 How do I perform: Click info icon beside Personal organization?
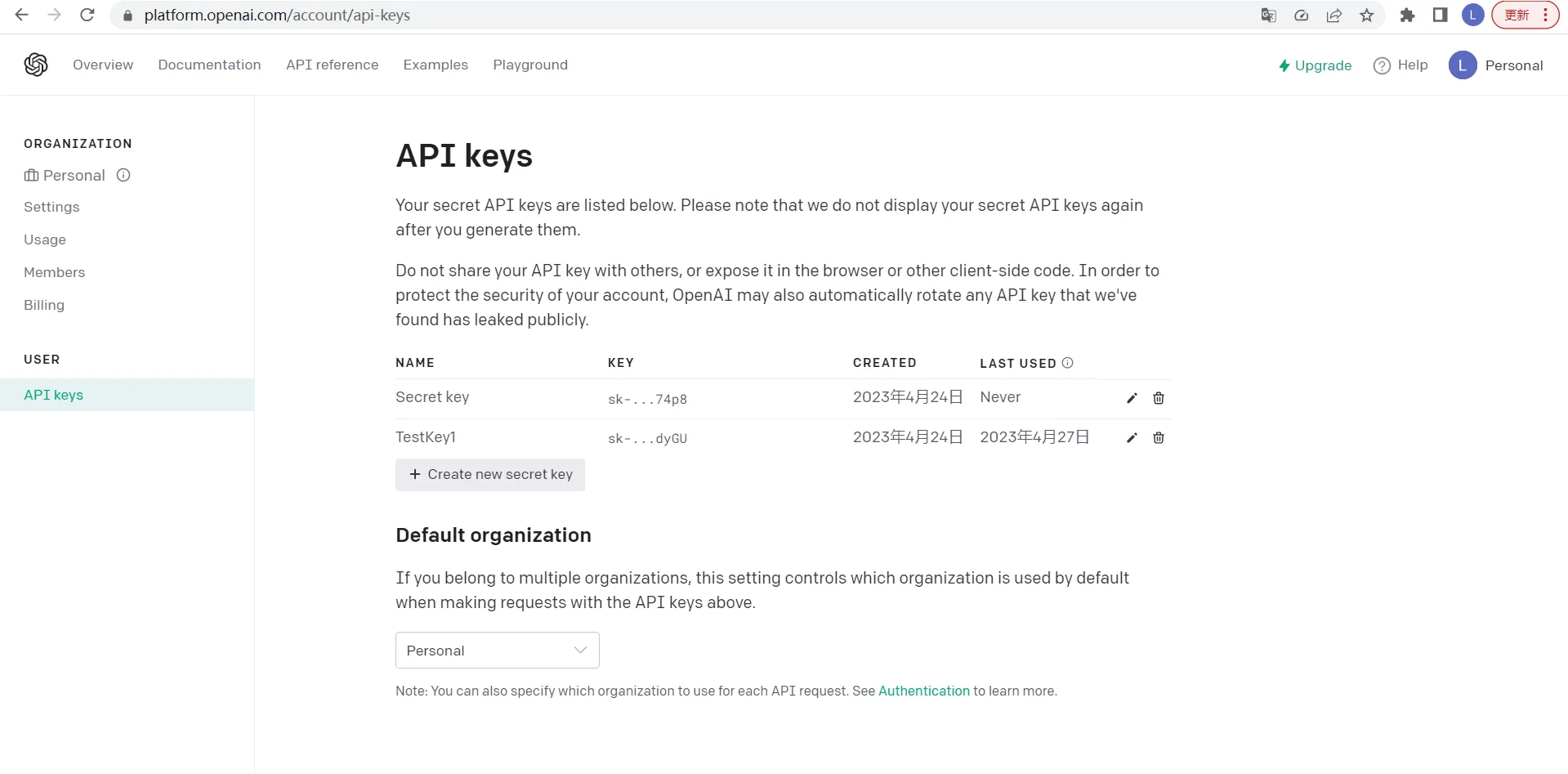(x=123, y=175)
